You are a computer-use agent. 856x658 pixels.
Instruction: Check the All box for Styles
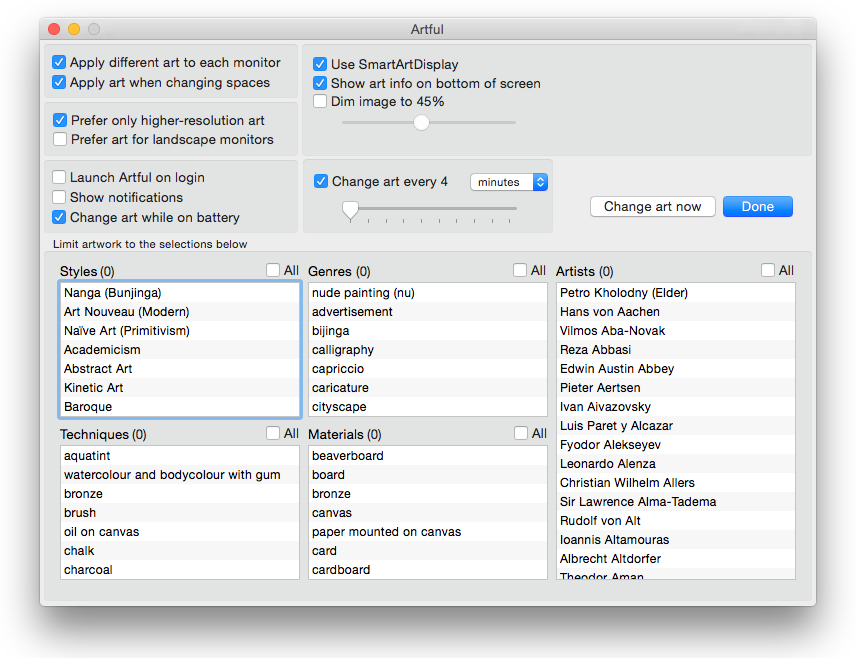point(273,270)
